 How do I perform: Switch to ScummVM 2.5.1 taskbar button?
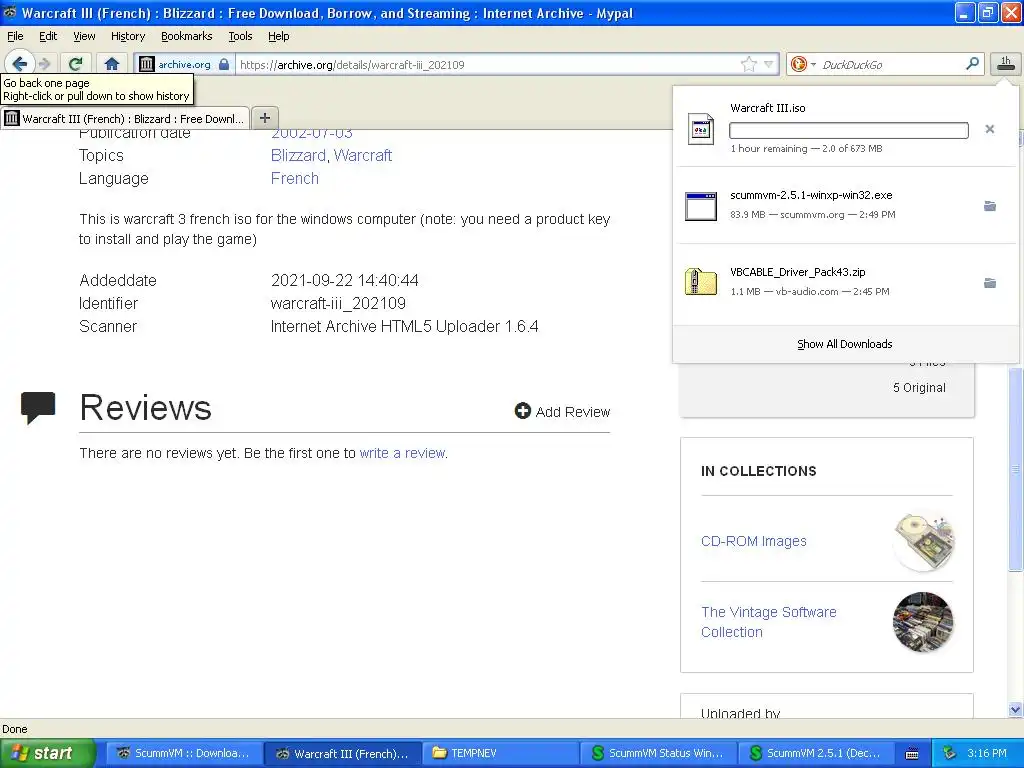pyautogui.click(x=817, y=753)
